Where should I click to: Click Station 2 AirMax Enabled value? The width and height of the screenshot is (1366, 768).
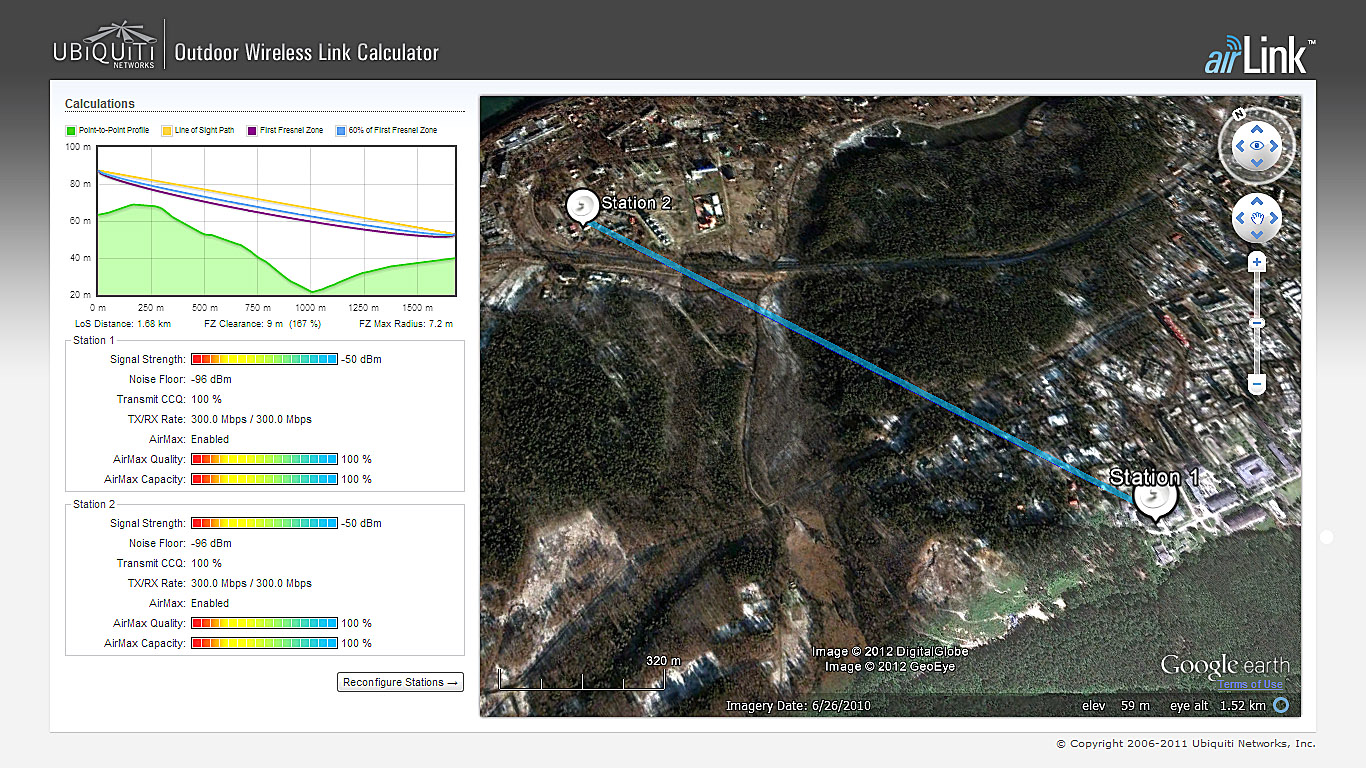tap(210, 603)
